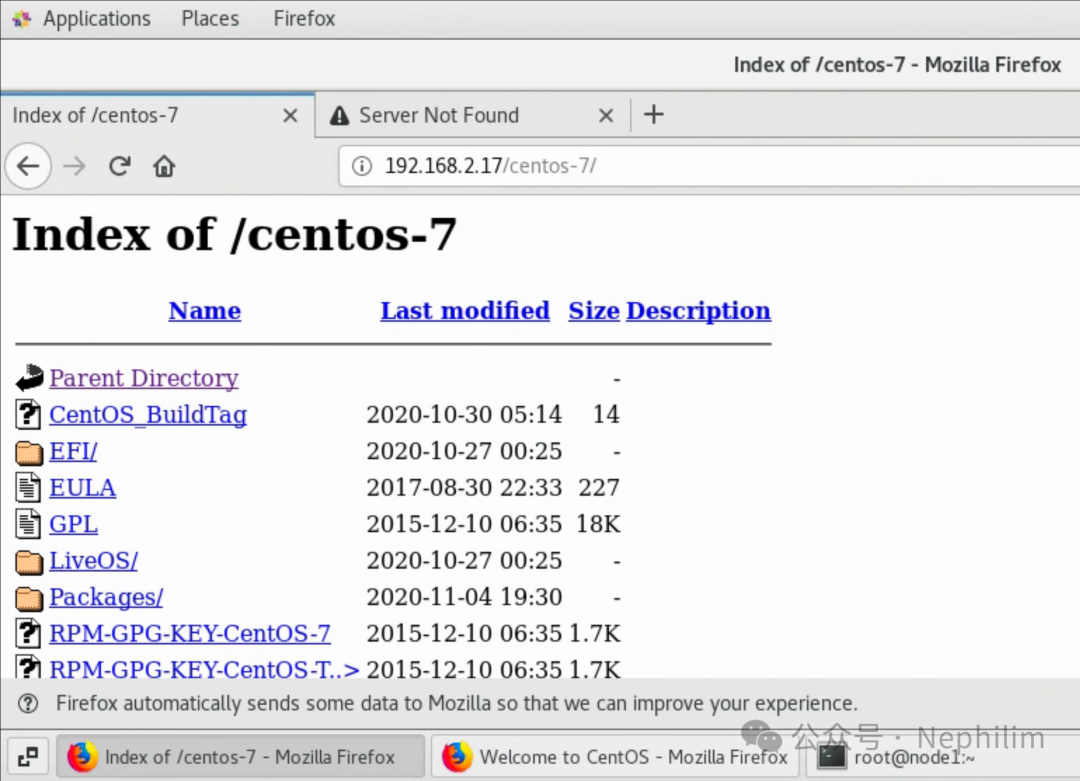Click the back navigation arrow button
1080x781 pixels.
pyautogui.click(x=28, y=166)
